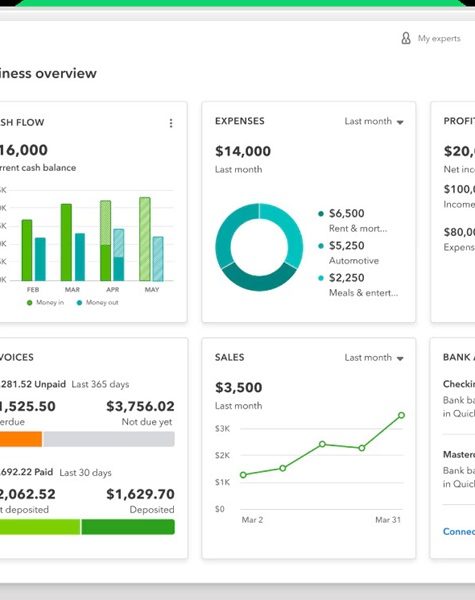Open the Sales Last month dropdown
This screenshot has height=600, width=475.
point(374,358)
